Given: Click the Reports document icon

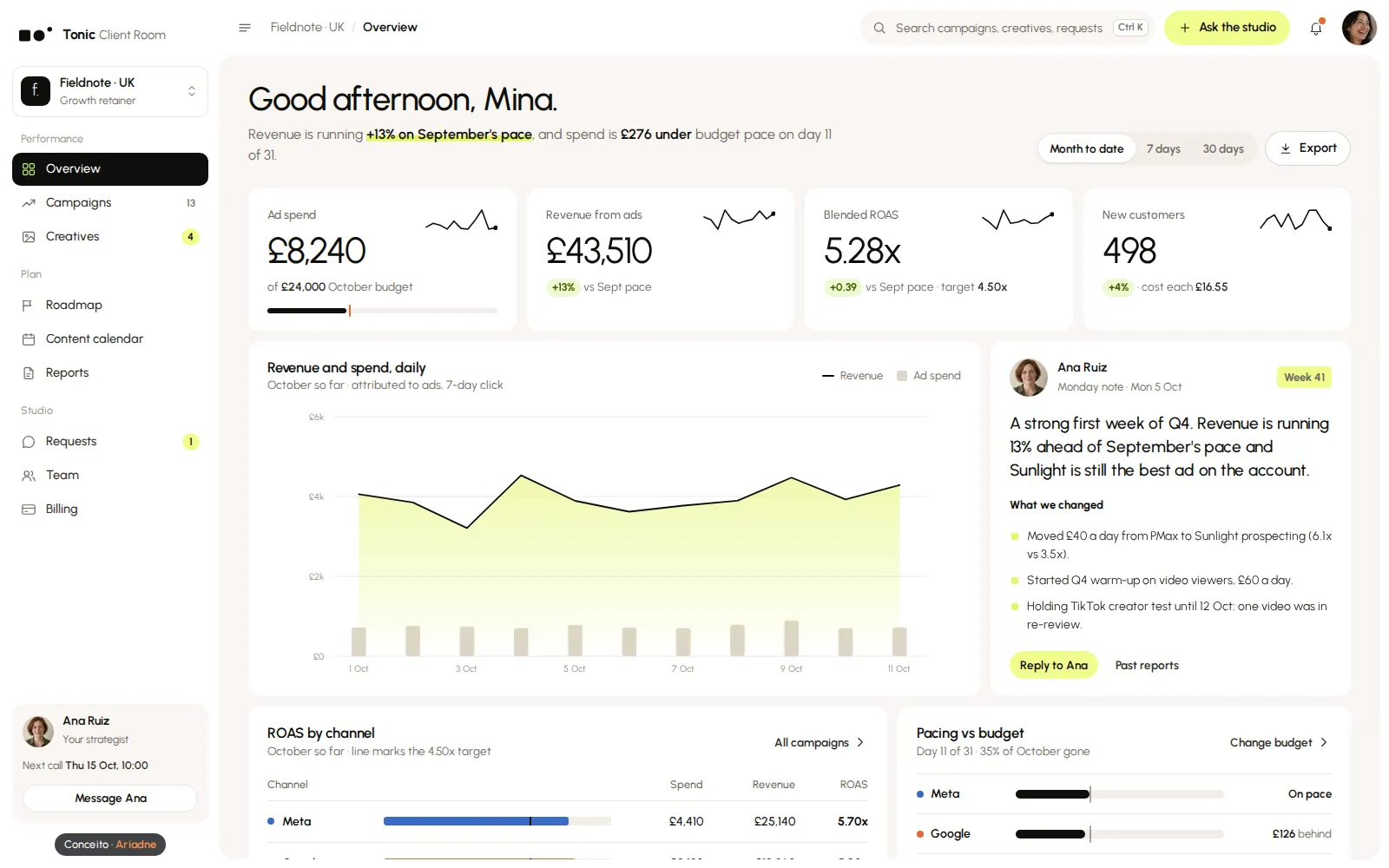Looking at the screenshot, I should pos(29,373).
